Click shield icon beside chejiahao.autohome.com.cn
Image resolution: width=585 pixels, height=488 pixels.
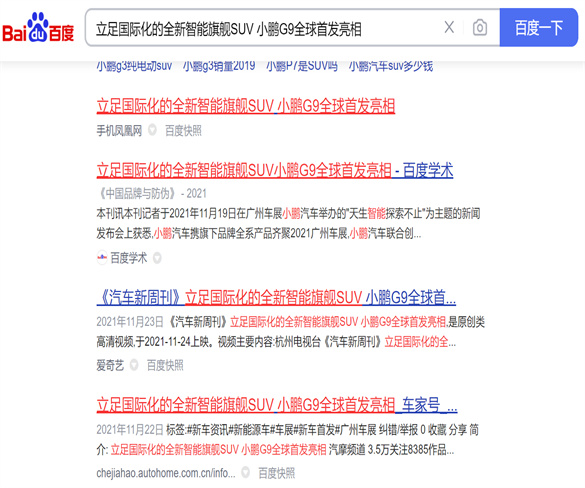click(245, 472)
